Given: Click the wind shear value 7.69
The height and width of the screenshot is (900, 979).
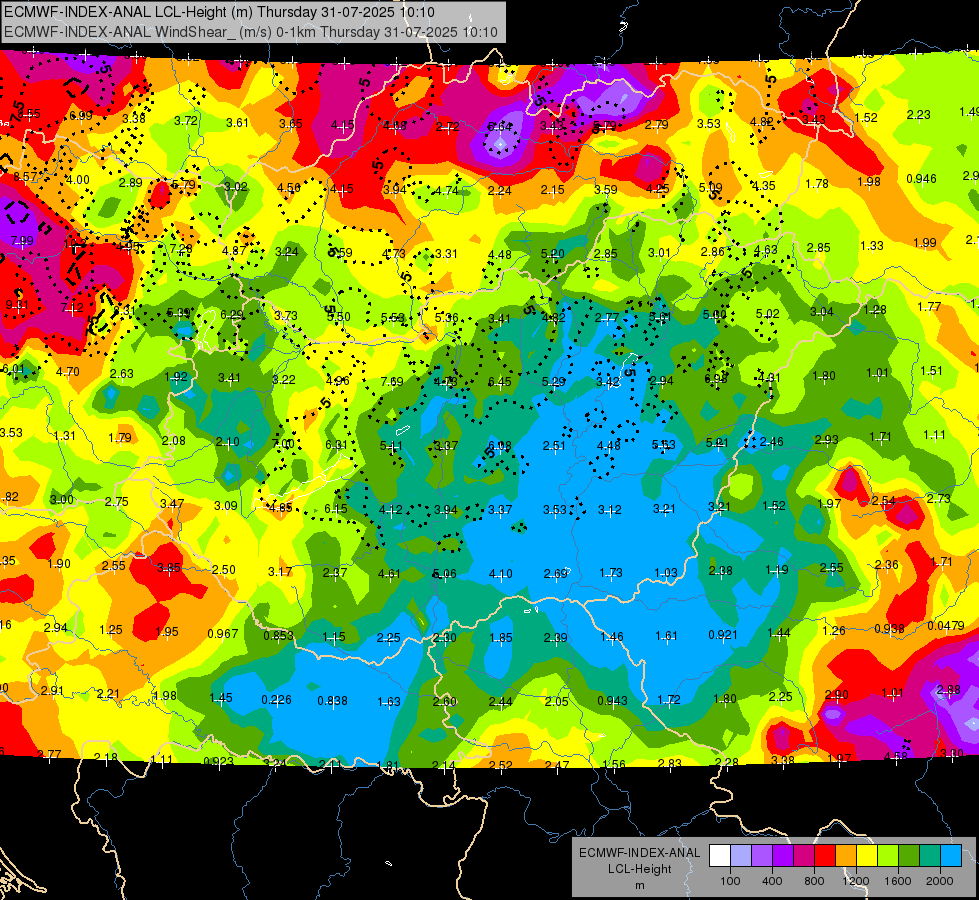Looking at the screenshot, I should click(391, 381).
